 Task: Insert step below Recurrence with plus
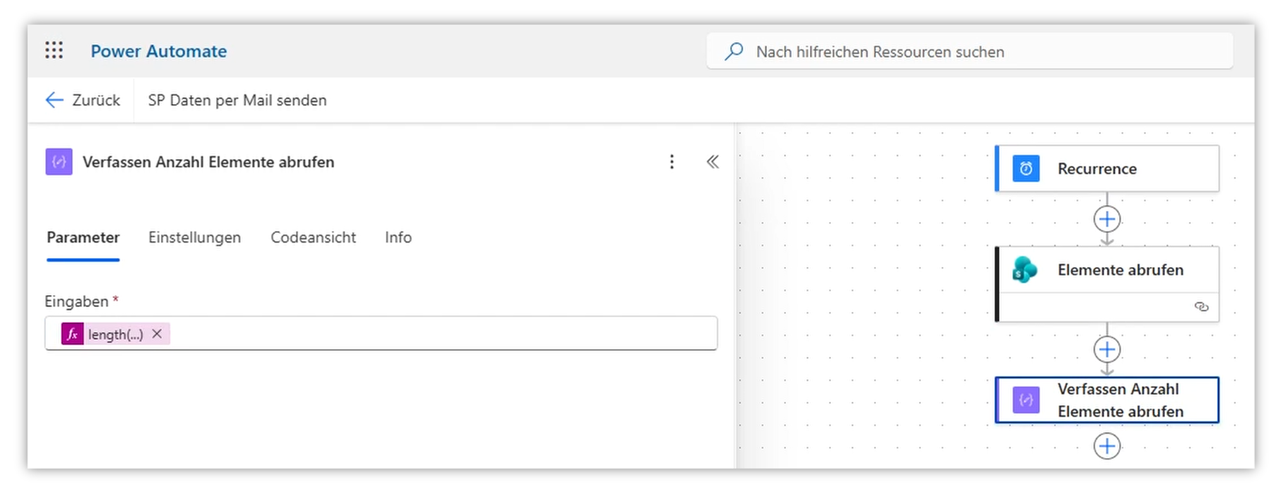pyautogui.click(x=1107, y=219)
